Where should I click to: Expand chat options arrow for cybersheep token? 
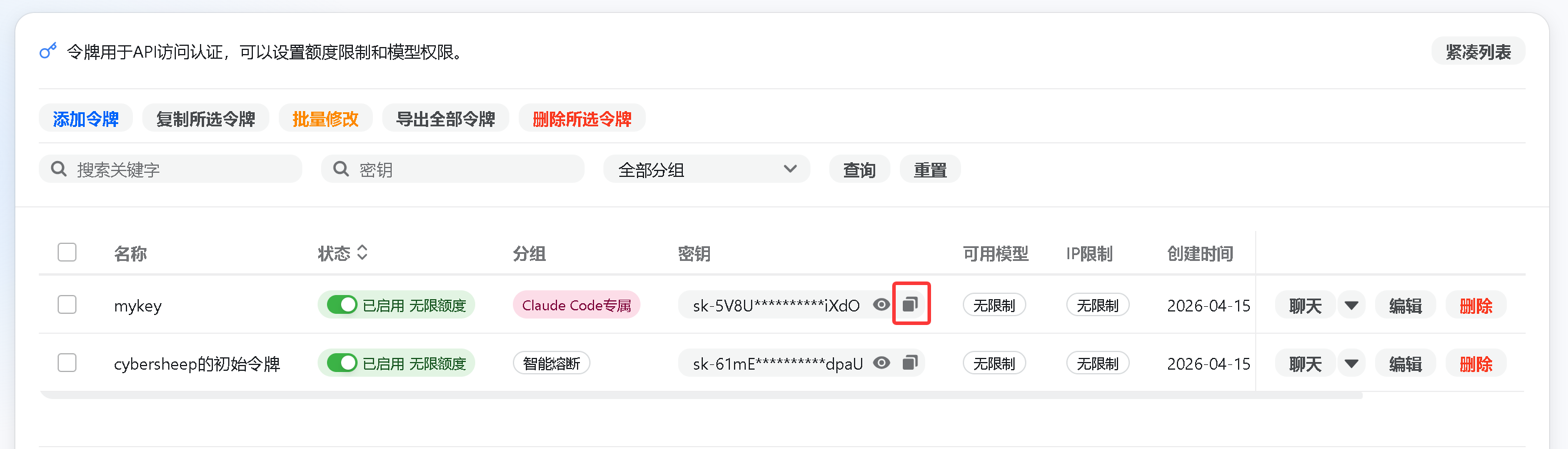1352,363
